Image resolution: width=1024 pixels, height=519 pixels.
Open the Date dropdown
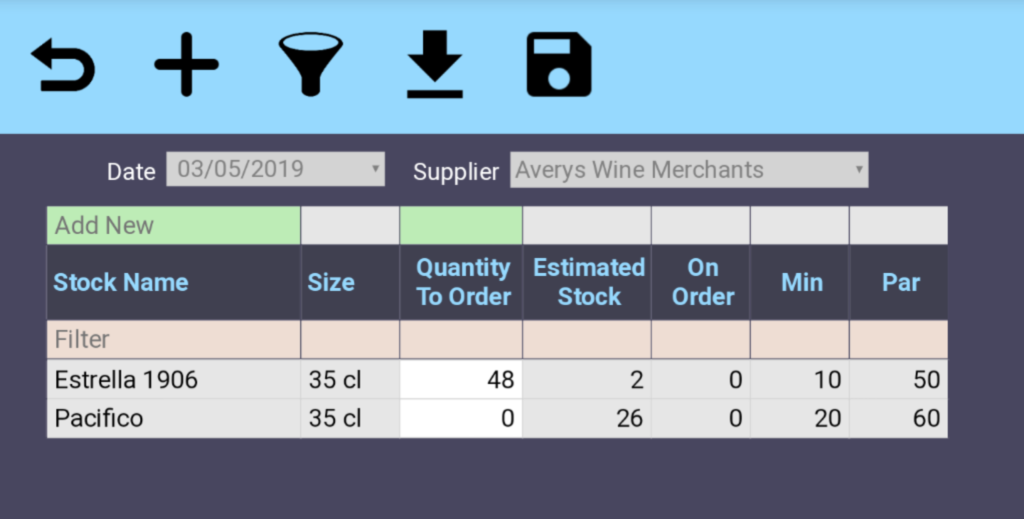click(x=275, y=170)
